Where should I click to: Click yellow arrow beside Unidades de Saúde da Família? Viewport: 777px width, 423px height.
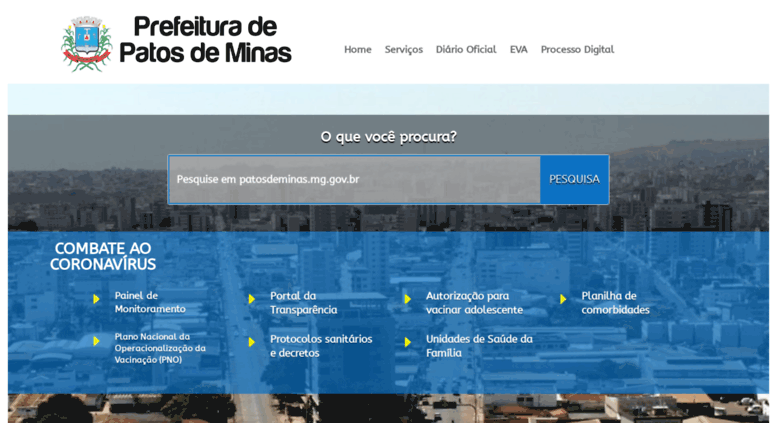click(x=408, y=342)
